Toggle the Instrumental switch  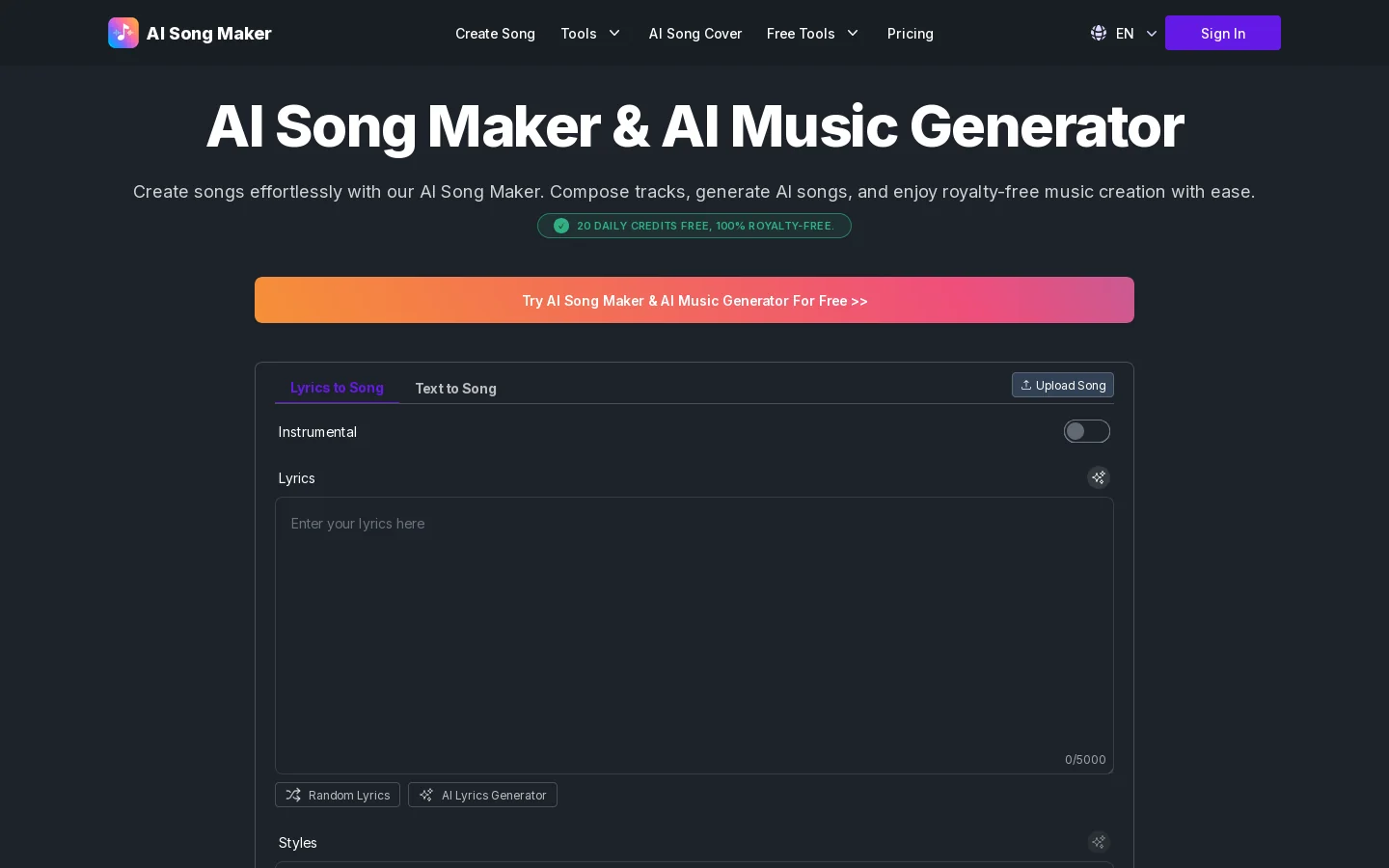pos(1087,431)
